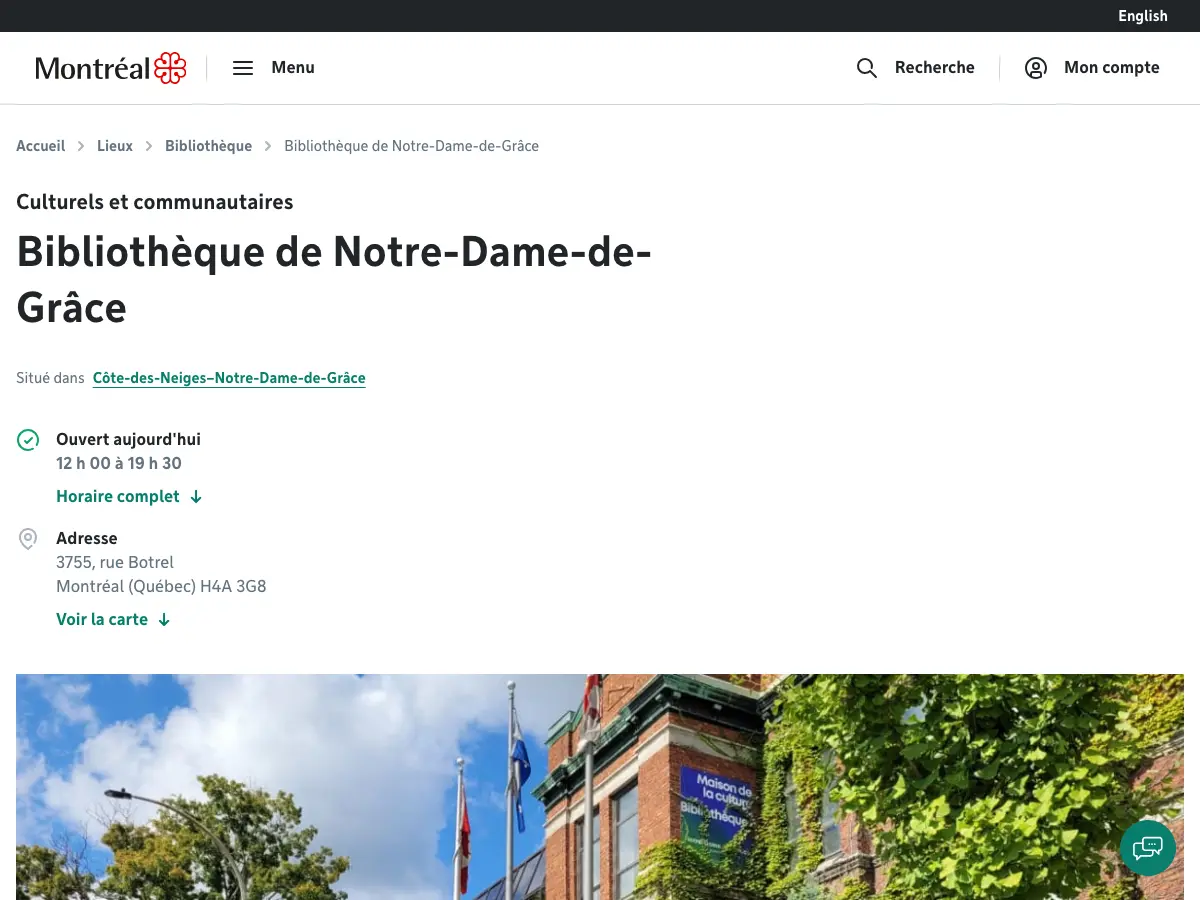The height and width of the screenshot is (900, 1200).
Task: Click breadcrumb text Bibliothèque de Notre-Dame-de-Grâce
Action: 412,146
